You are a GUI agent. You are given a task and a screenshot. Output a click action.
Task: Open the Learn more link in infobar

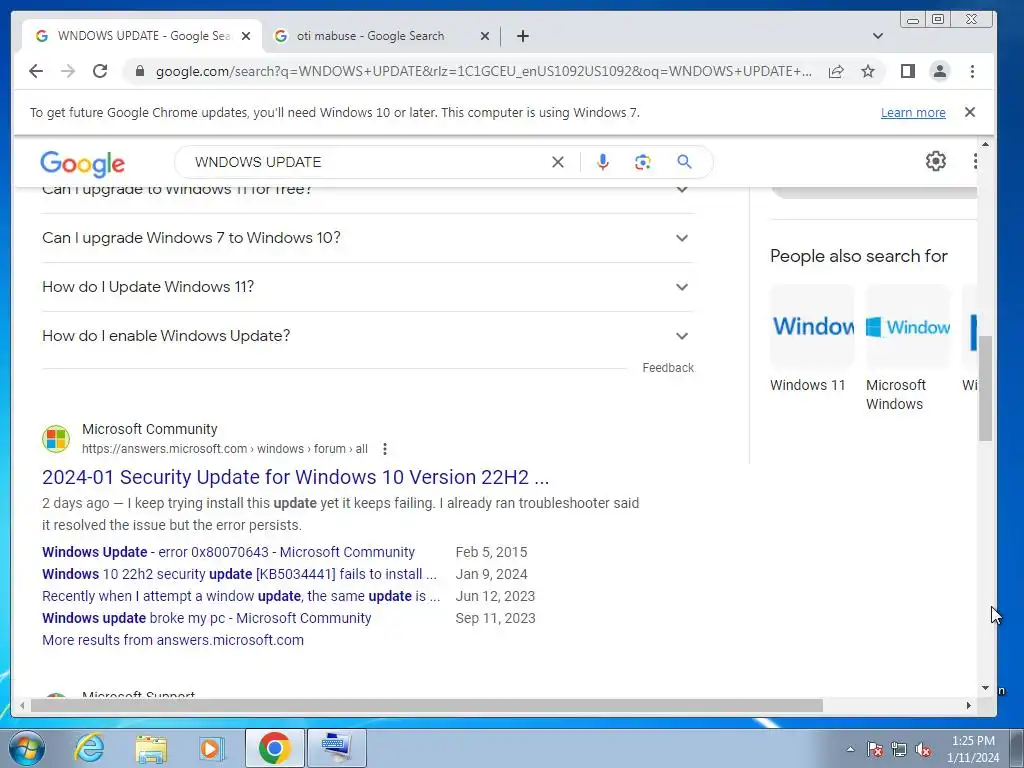coord(913,112)
